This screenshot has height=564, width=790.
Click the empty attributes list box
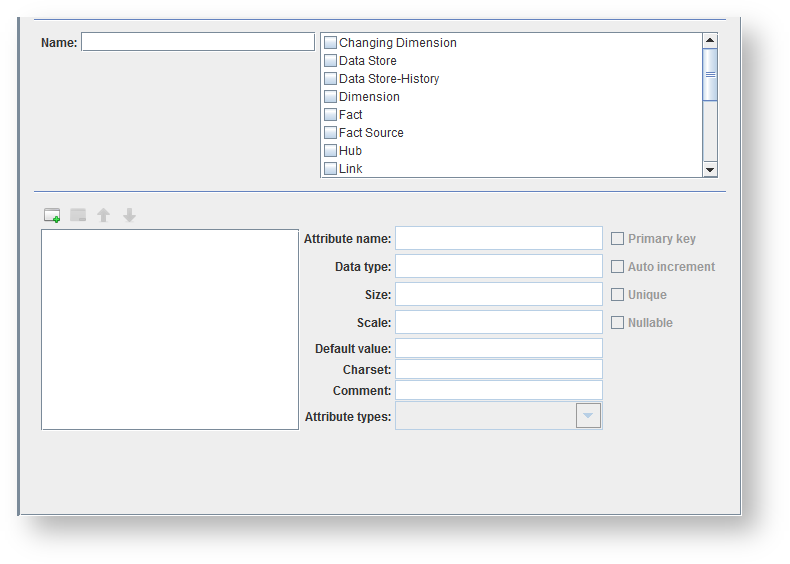click(170, 330)
